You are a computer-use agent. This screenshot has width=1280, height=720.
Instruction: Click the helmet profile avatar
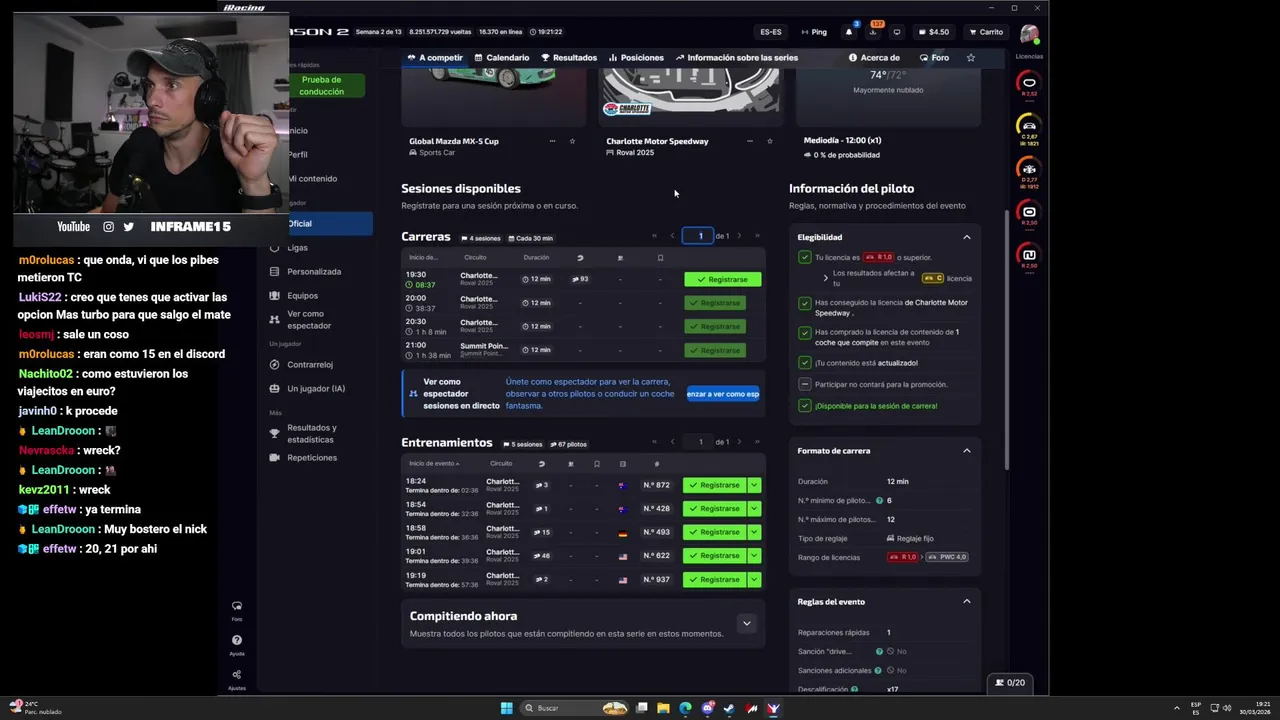click(1029, 34)
